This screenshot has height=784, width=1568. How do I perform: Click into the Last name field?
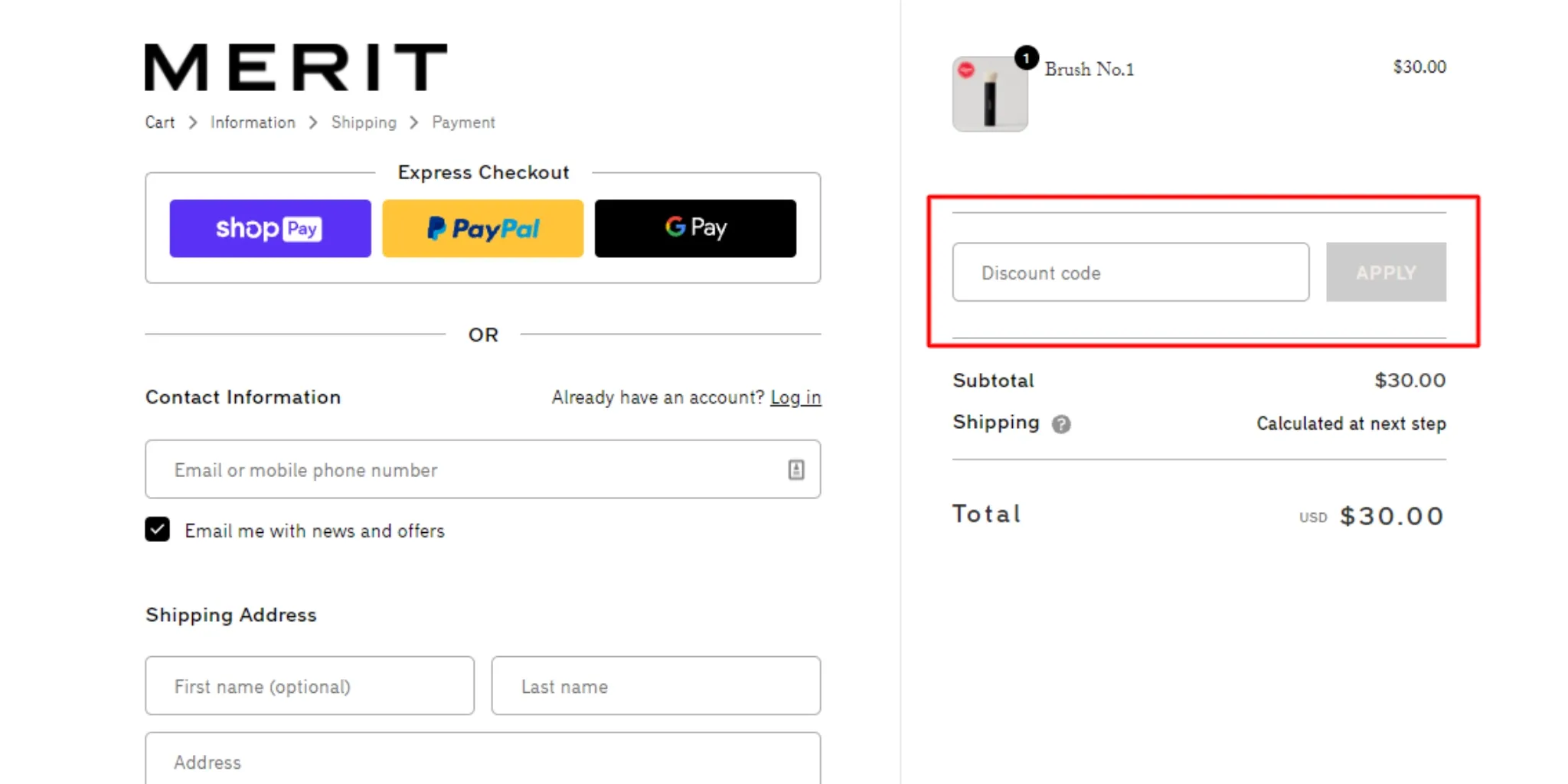click(x=655, y=686)
